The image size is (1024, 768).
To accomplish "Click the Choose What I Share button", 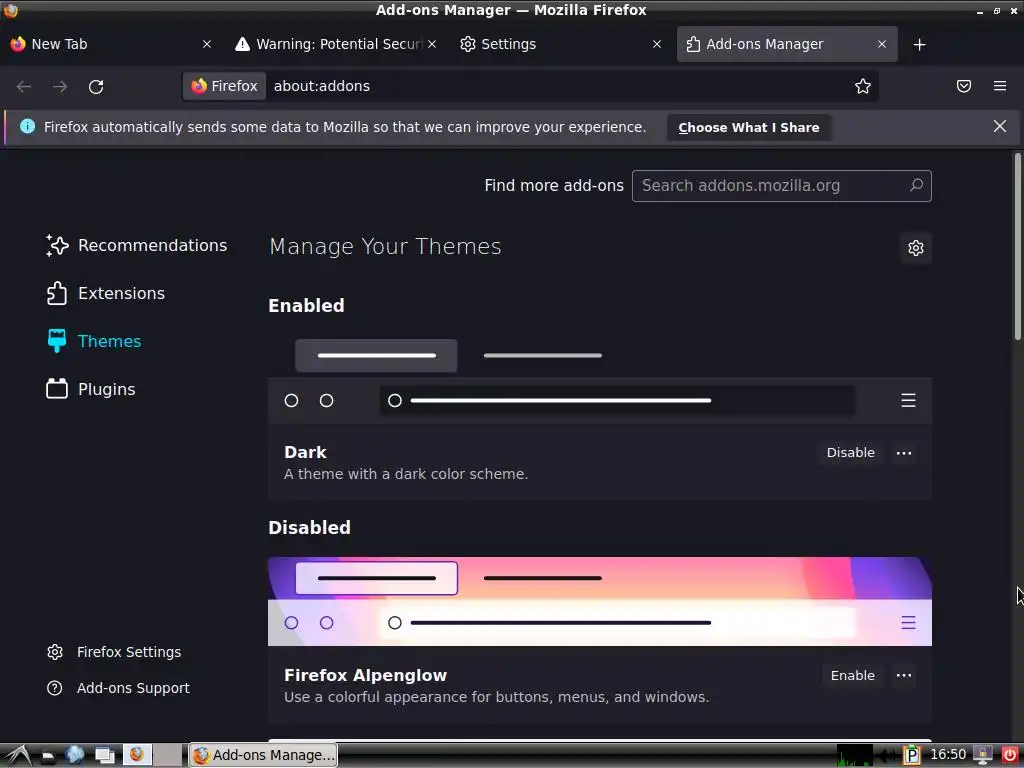I will pos(748,127).
